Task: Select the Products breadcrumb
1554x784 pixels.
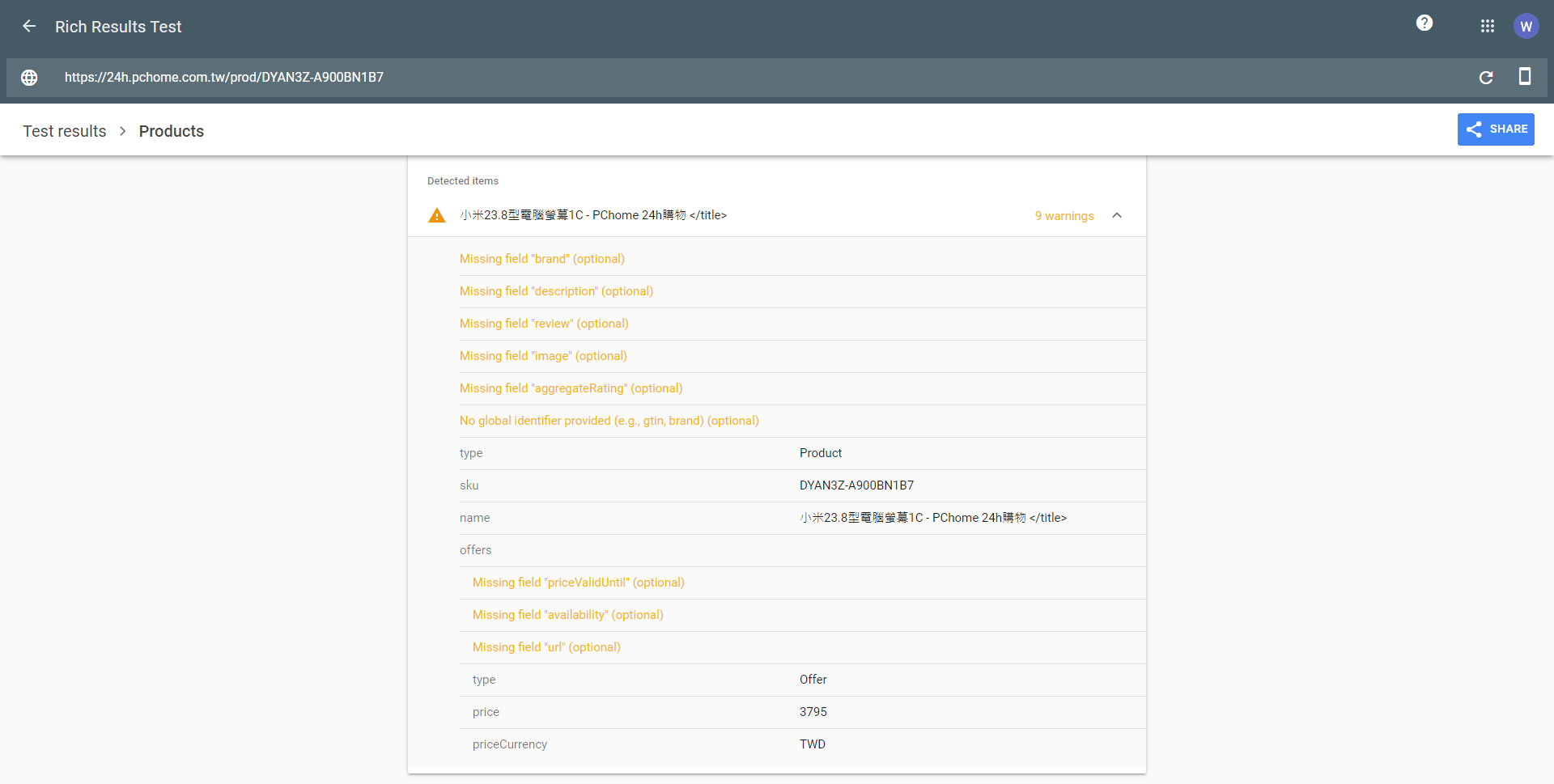Action: click(x=172, y=131)
